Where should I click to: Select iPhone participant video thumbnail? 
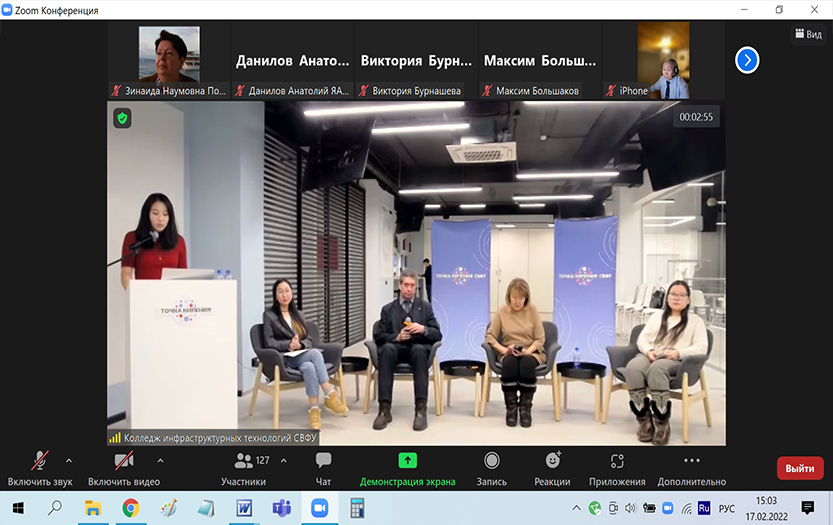coord(663,60)
